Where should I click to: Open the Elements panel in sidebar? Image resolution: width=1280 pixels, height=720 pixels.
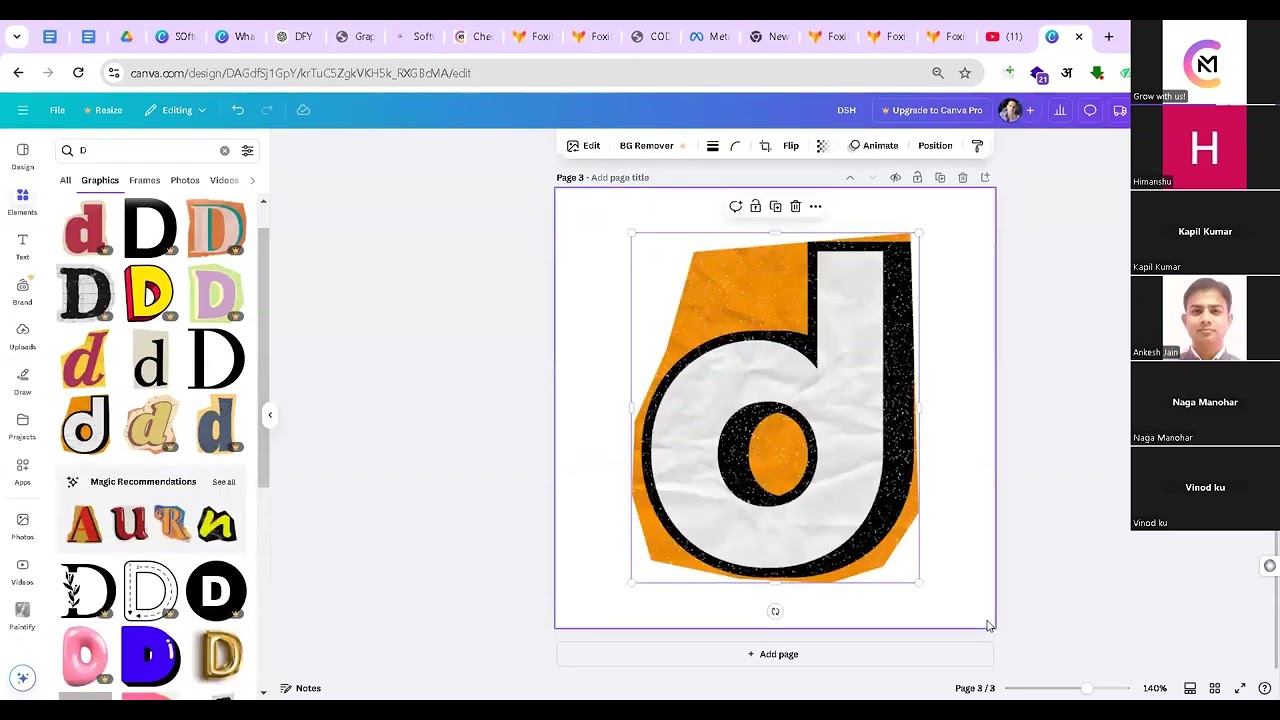pos(22,202)
